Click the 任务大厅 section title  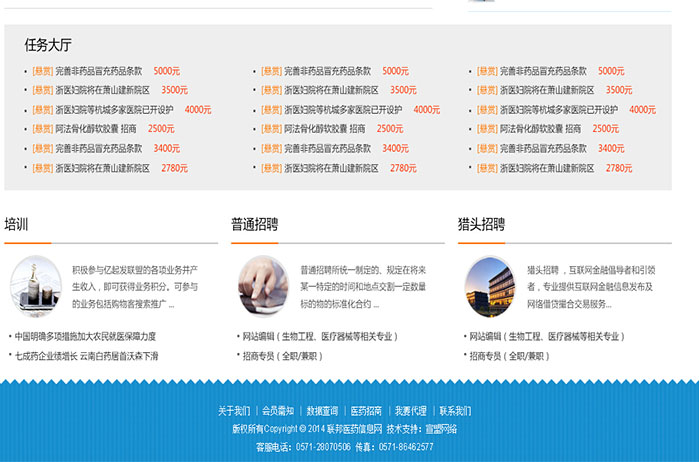click(x=48, y=45)
